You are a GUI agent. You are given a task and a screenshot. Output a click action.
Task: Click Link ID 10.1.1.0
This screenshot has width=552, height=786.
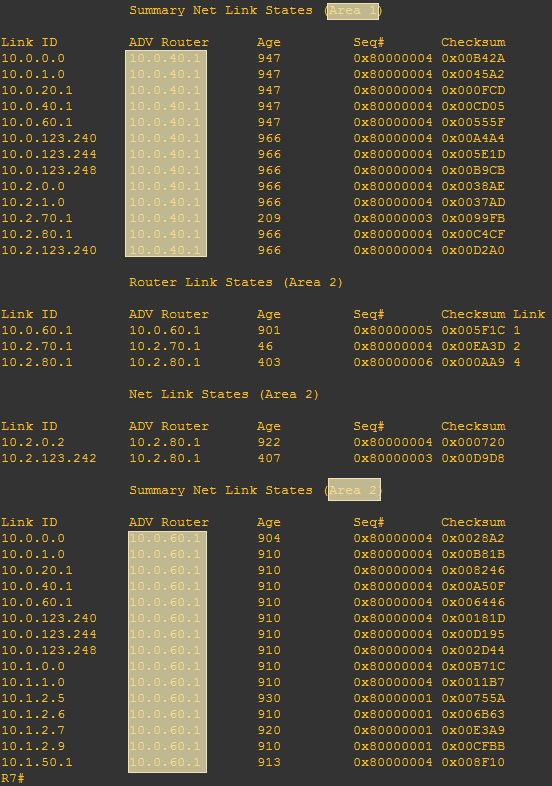pos(33,683)
